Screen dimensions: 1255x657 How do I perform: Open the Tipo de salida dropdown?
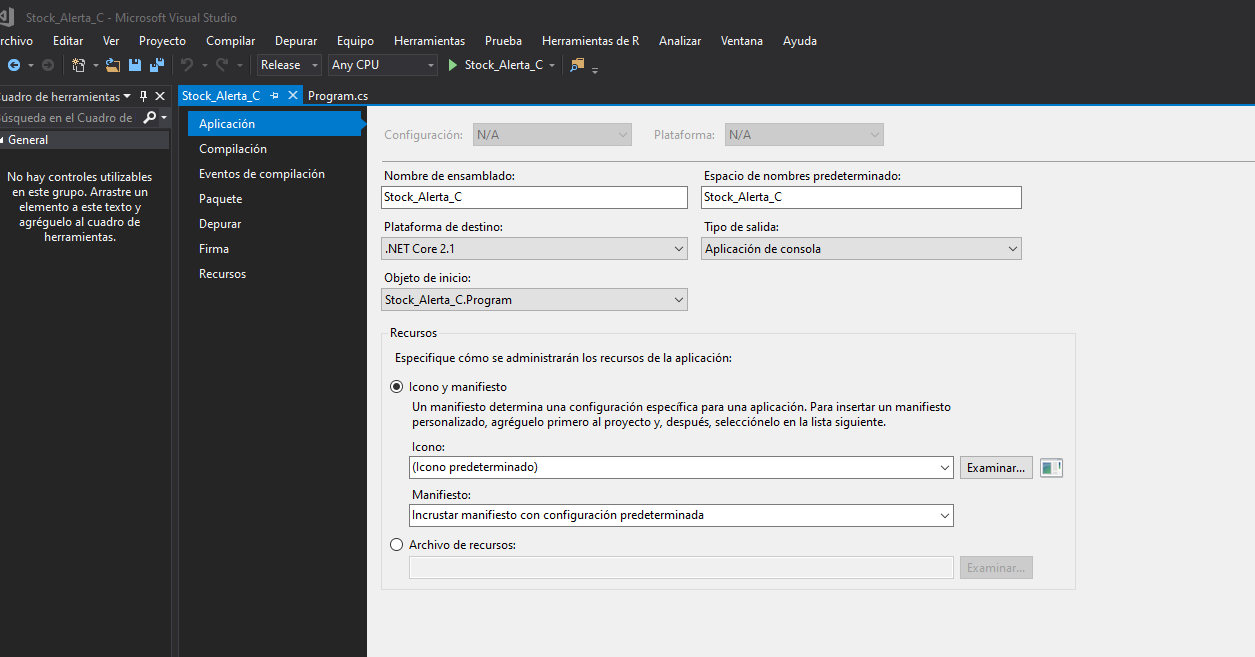coord(862,249)
